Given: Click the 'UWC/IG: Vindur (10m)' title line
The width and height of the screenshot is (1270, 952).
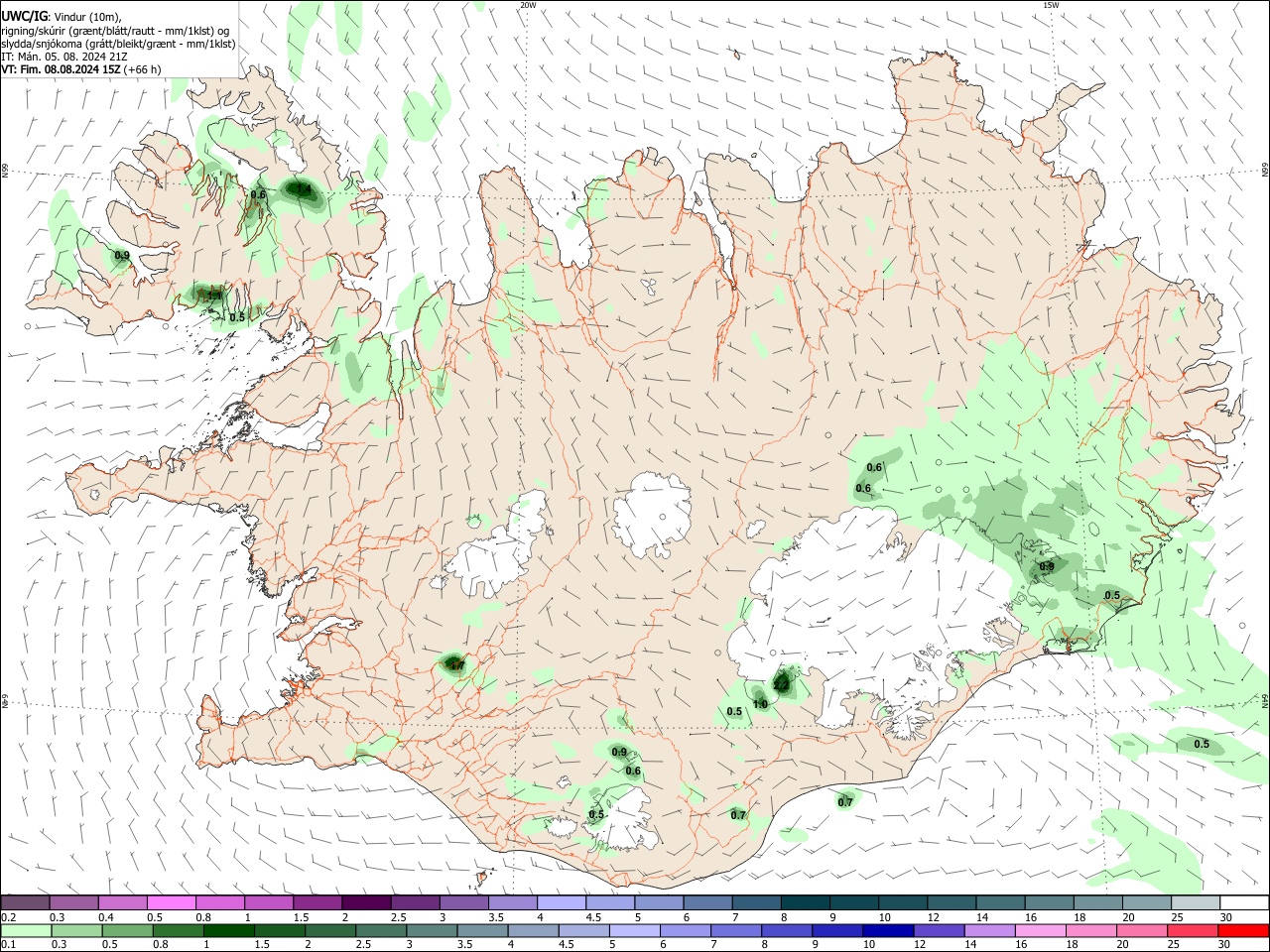Looking at the screenshot, I should tap(61, 16).
